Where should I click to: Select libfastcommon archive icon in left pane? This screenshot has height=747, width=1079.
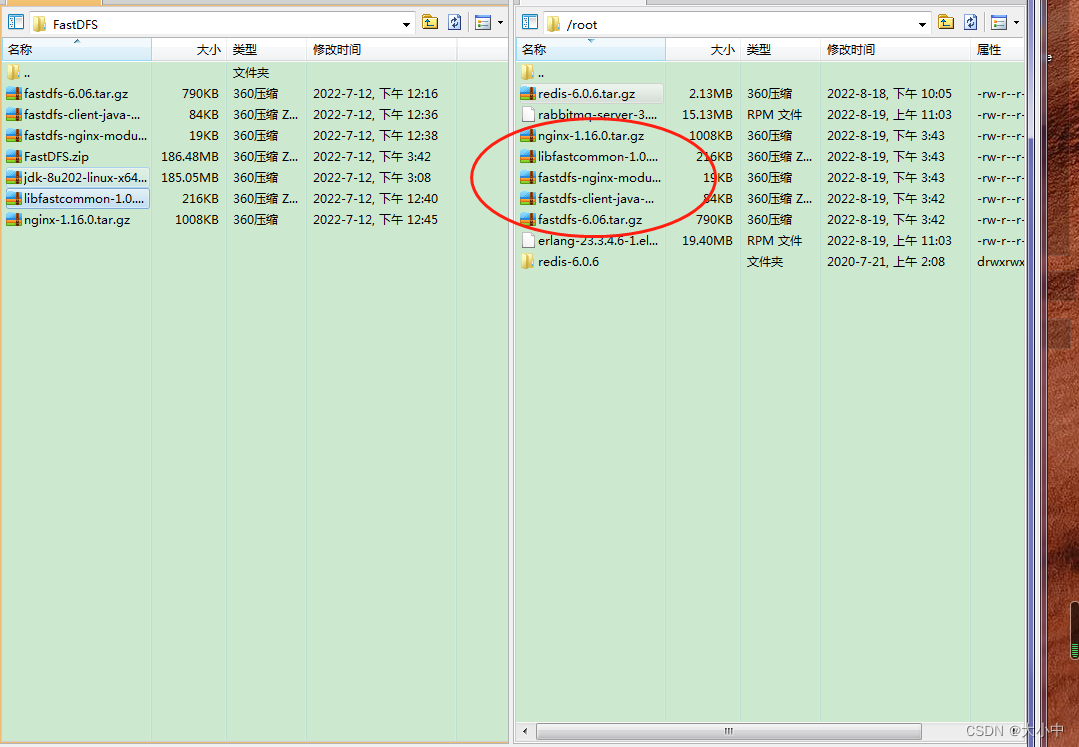tap(14, 199)
